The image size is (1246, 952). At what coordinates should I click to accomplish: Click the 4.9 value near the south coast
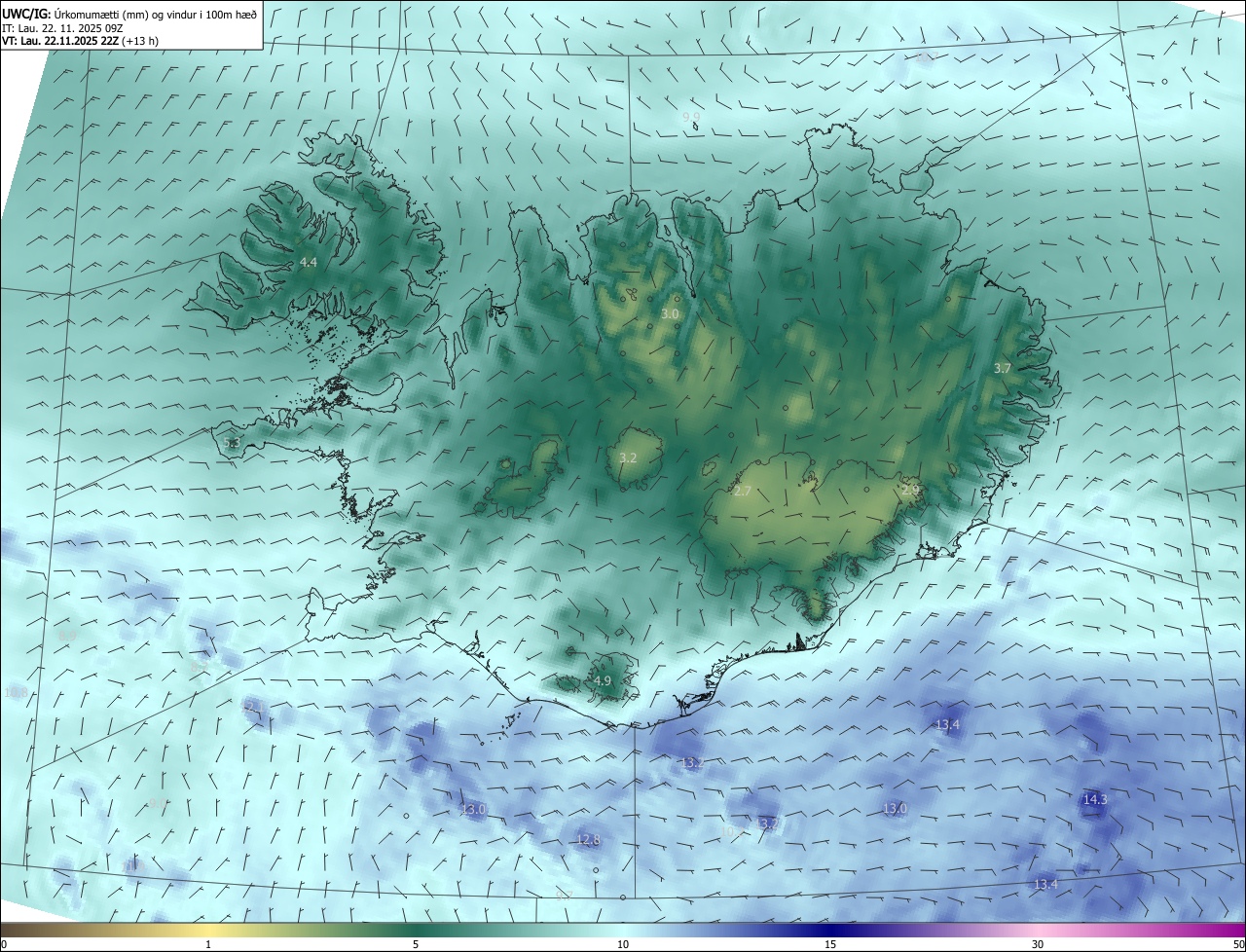click(602, 680)
